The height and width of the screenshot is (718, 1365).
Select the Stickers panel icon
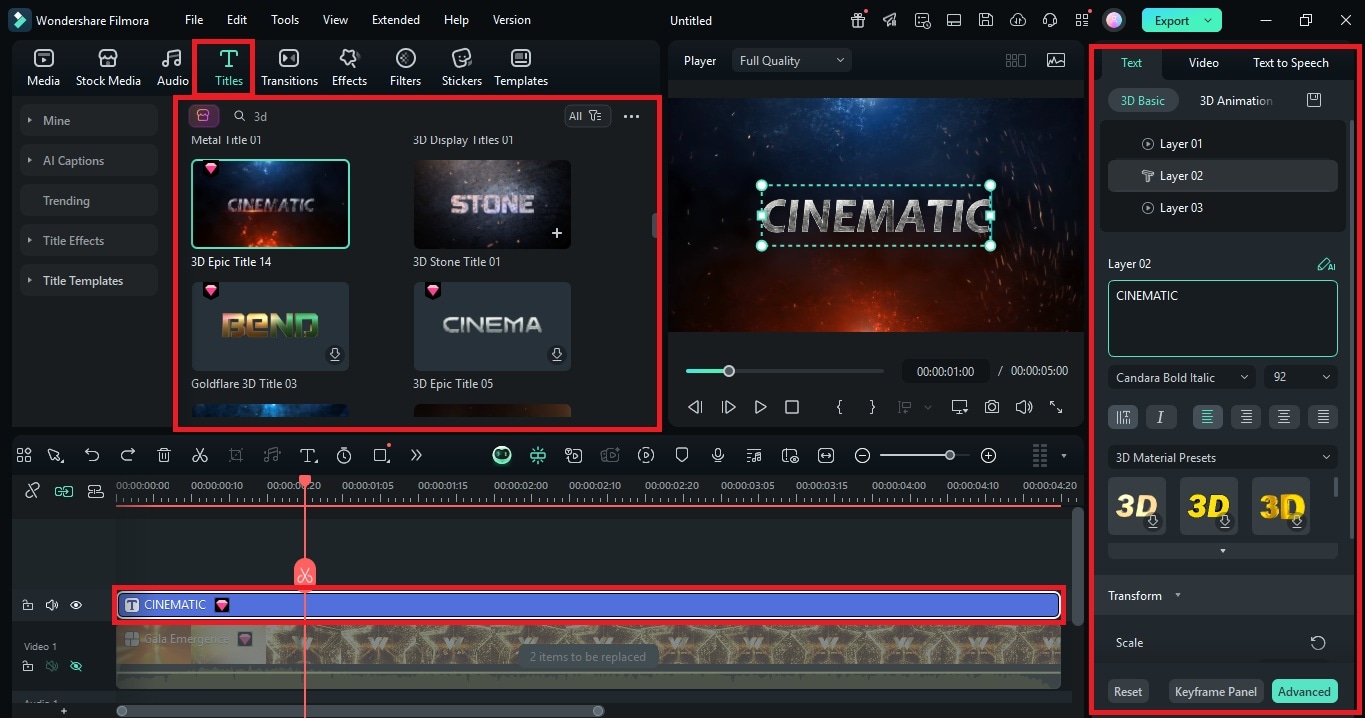(x=461, y=67)
